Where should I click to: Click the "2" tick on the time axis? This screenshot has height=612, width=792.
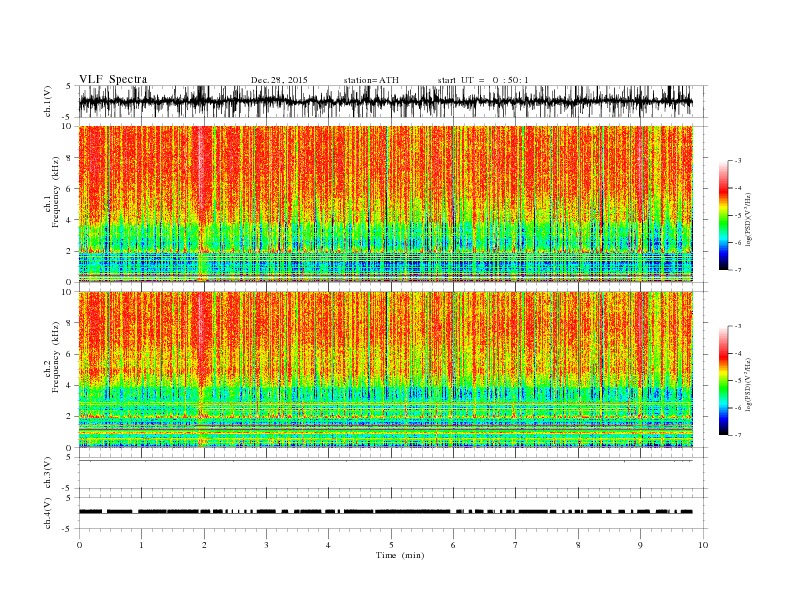tap(204, 545)
